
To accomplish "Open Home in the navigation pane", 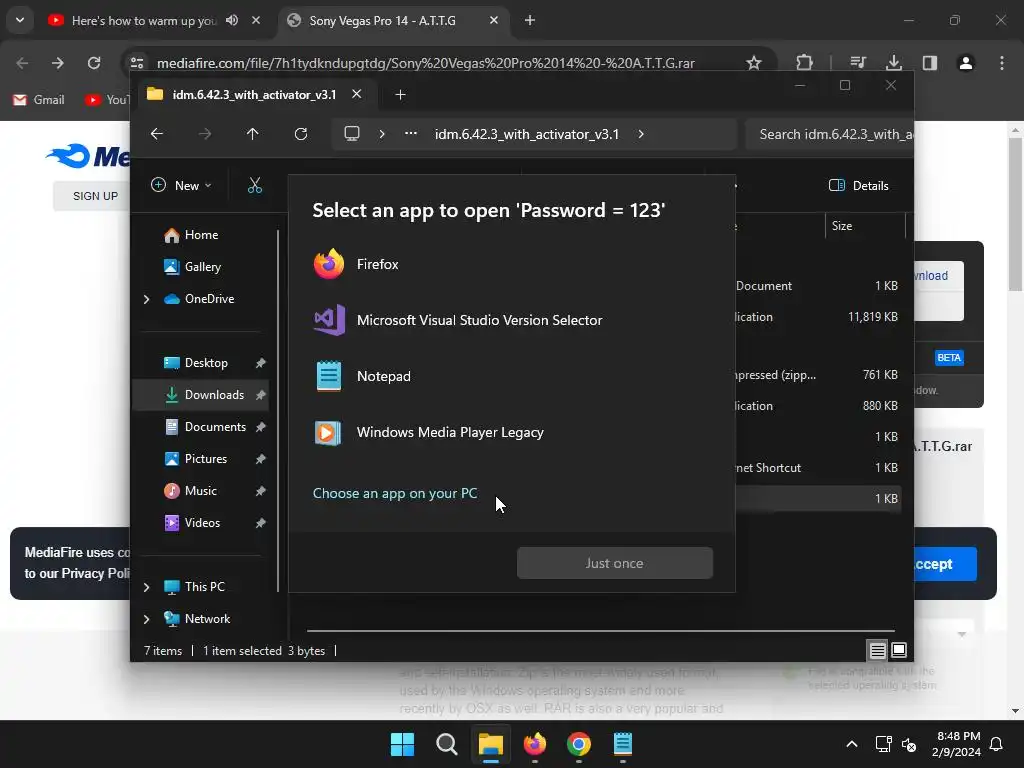I will coord(191,235).
